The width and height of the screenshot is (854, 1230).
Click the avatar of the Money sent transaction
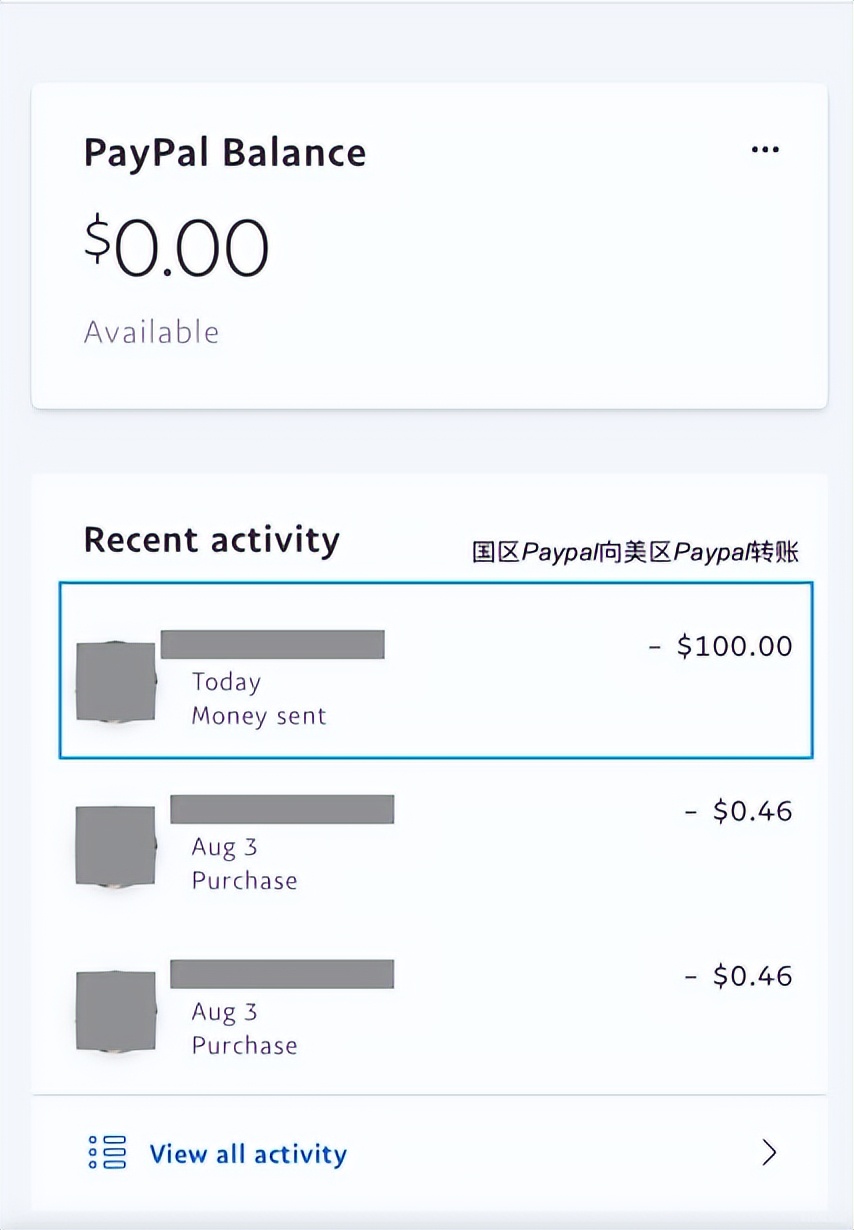(116, 682)
